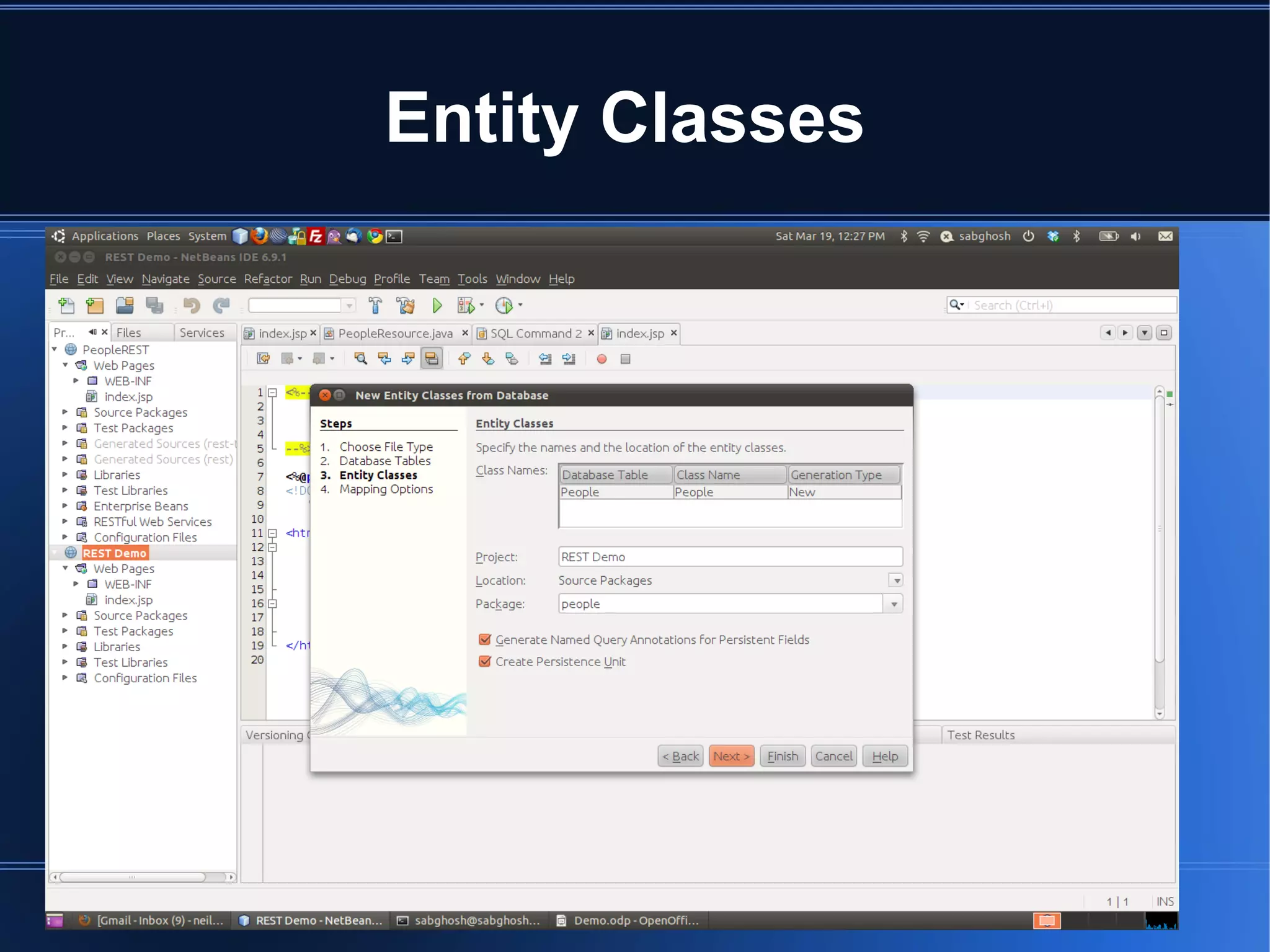Image resolution: width=1270 pixels, height=952 pixels.
Task: Click the shift line right icon
Action: click(569, 358)
